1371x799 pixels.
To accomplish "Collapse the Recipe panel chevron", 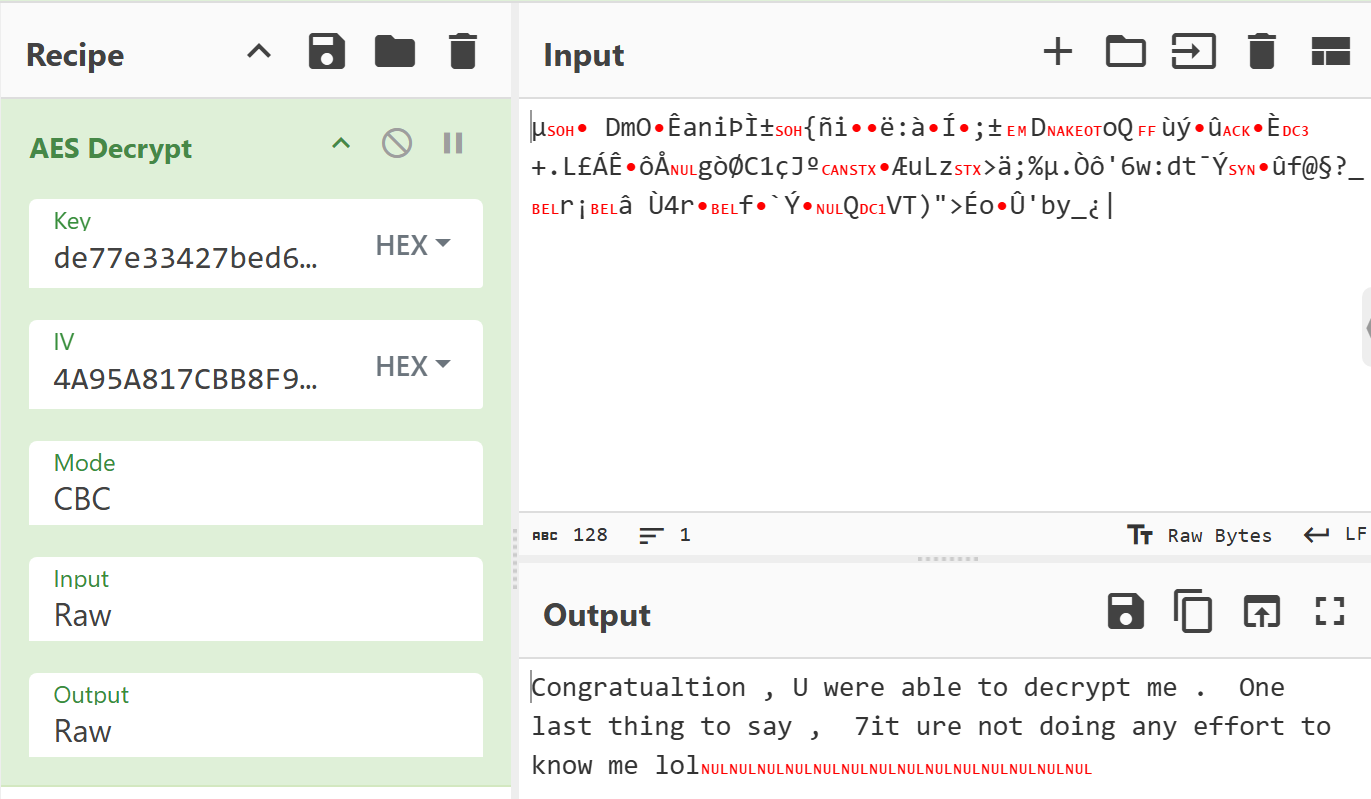I will (259, 52).
